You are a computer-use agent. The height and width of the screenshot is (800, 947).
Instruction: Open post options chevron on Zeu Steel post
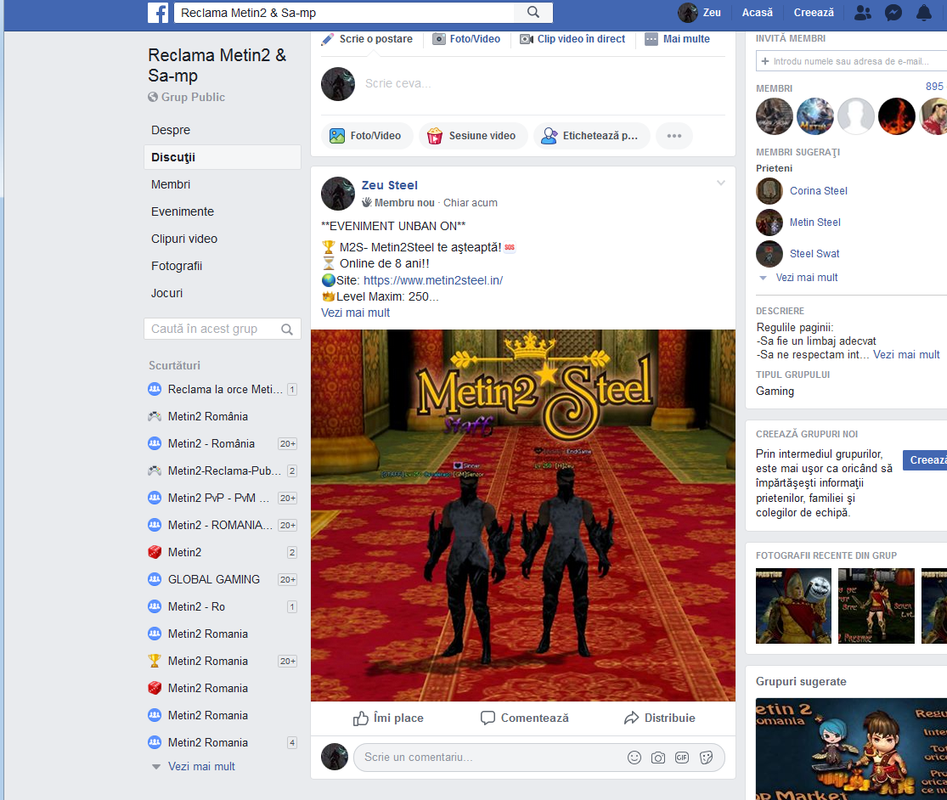coord(721,183)
